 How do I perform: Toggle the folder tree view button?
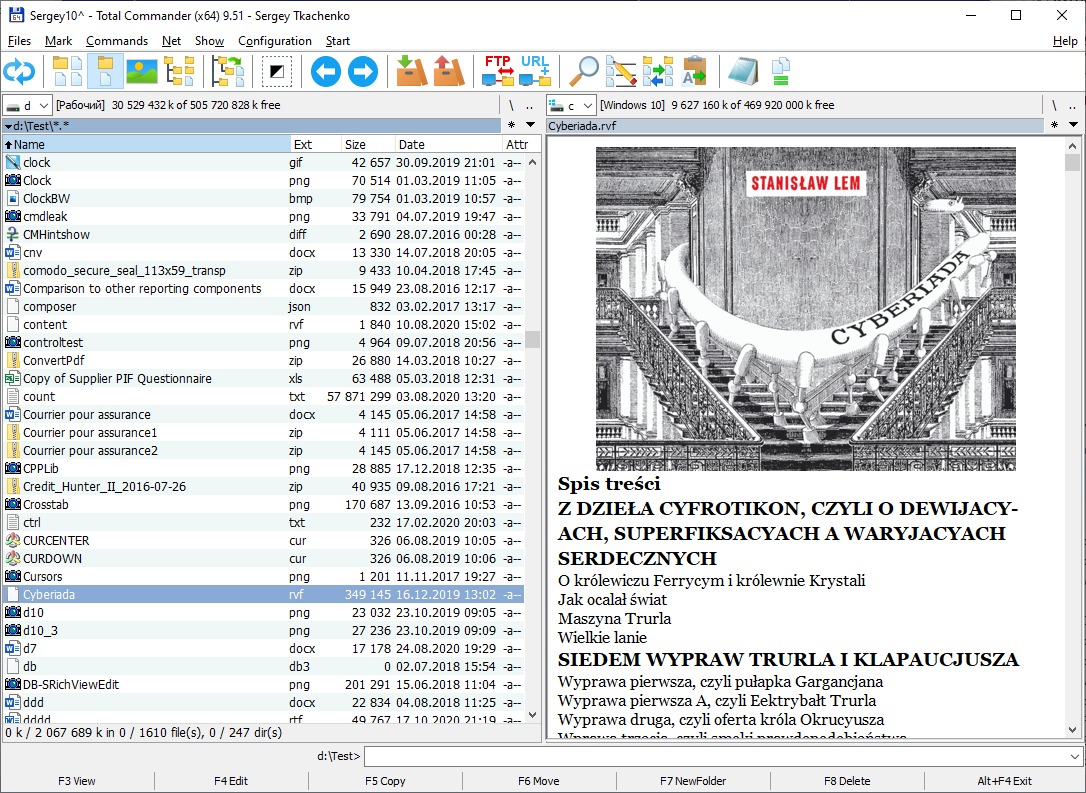pyautogui.click(x=180, y=72)
